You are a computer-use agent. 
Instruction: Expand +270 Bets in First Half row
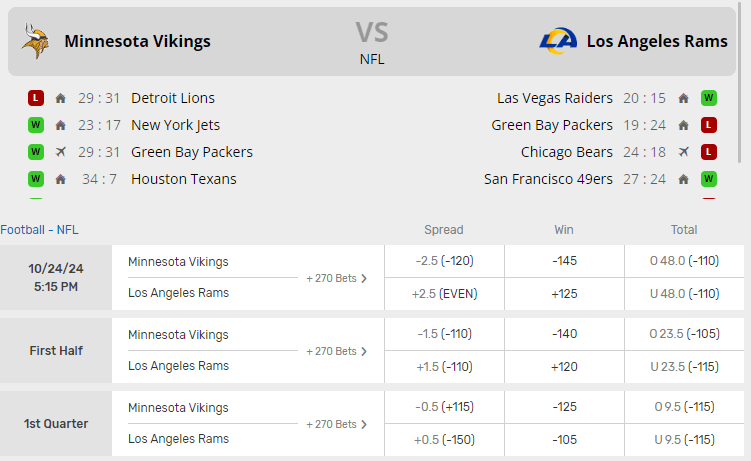point(337,351)
